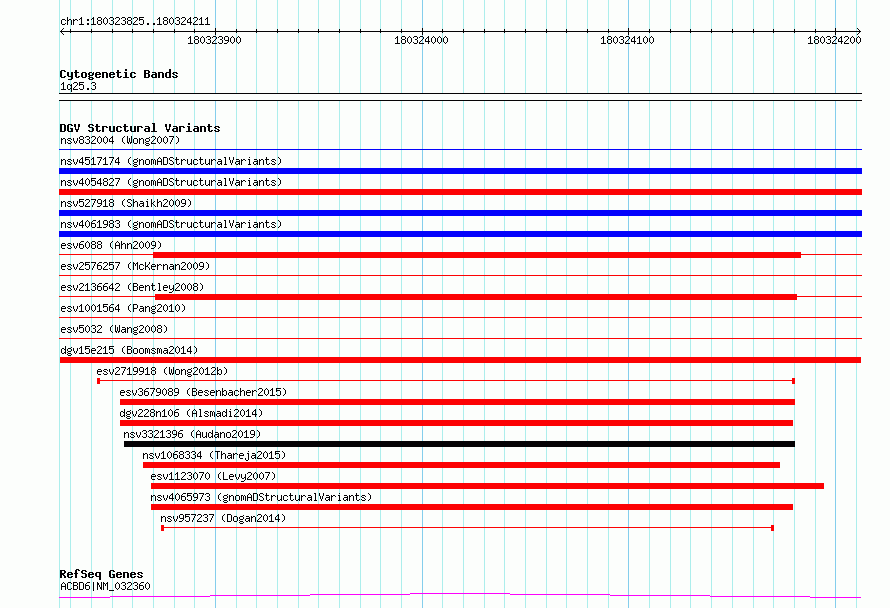Select the red bar below dgv15e215
The height and width of the screenshot is (608, 890).
(x=460, y=360)
